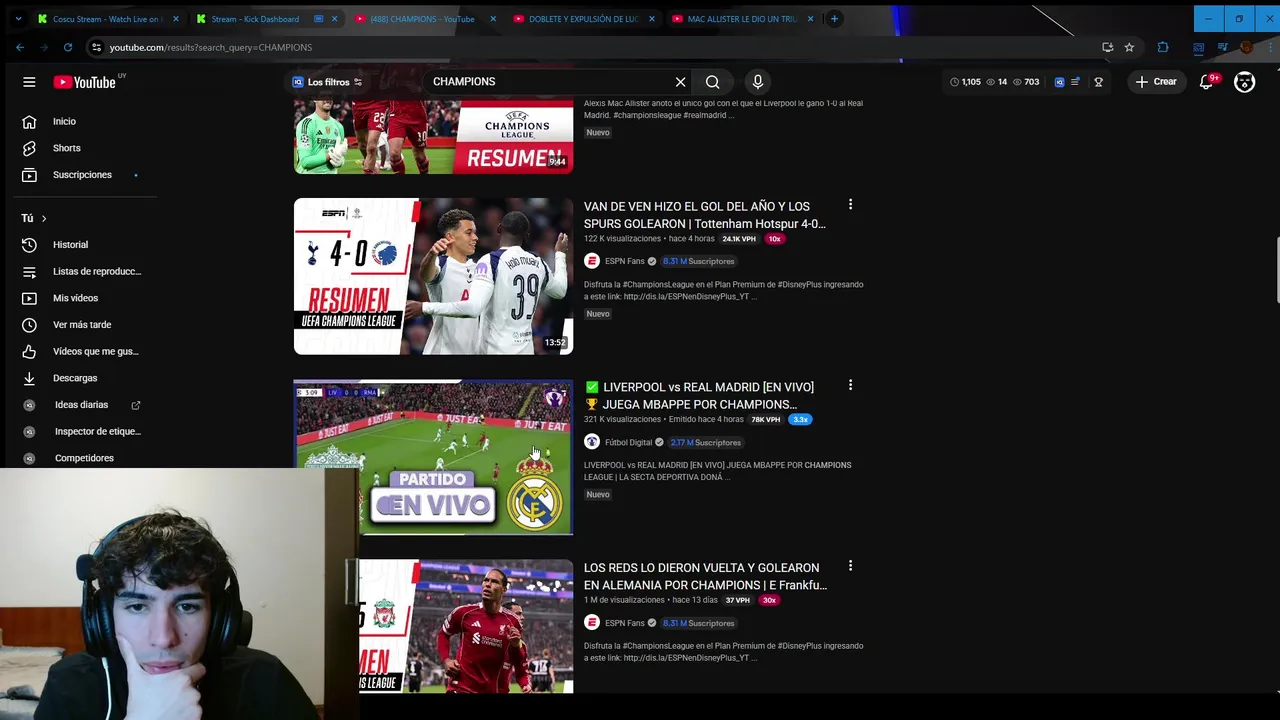Click the 30x multiplier badge
This screenshot has width=1280, height=720.
coord(769,600)
